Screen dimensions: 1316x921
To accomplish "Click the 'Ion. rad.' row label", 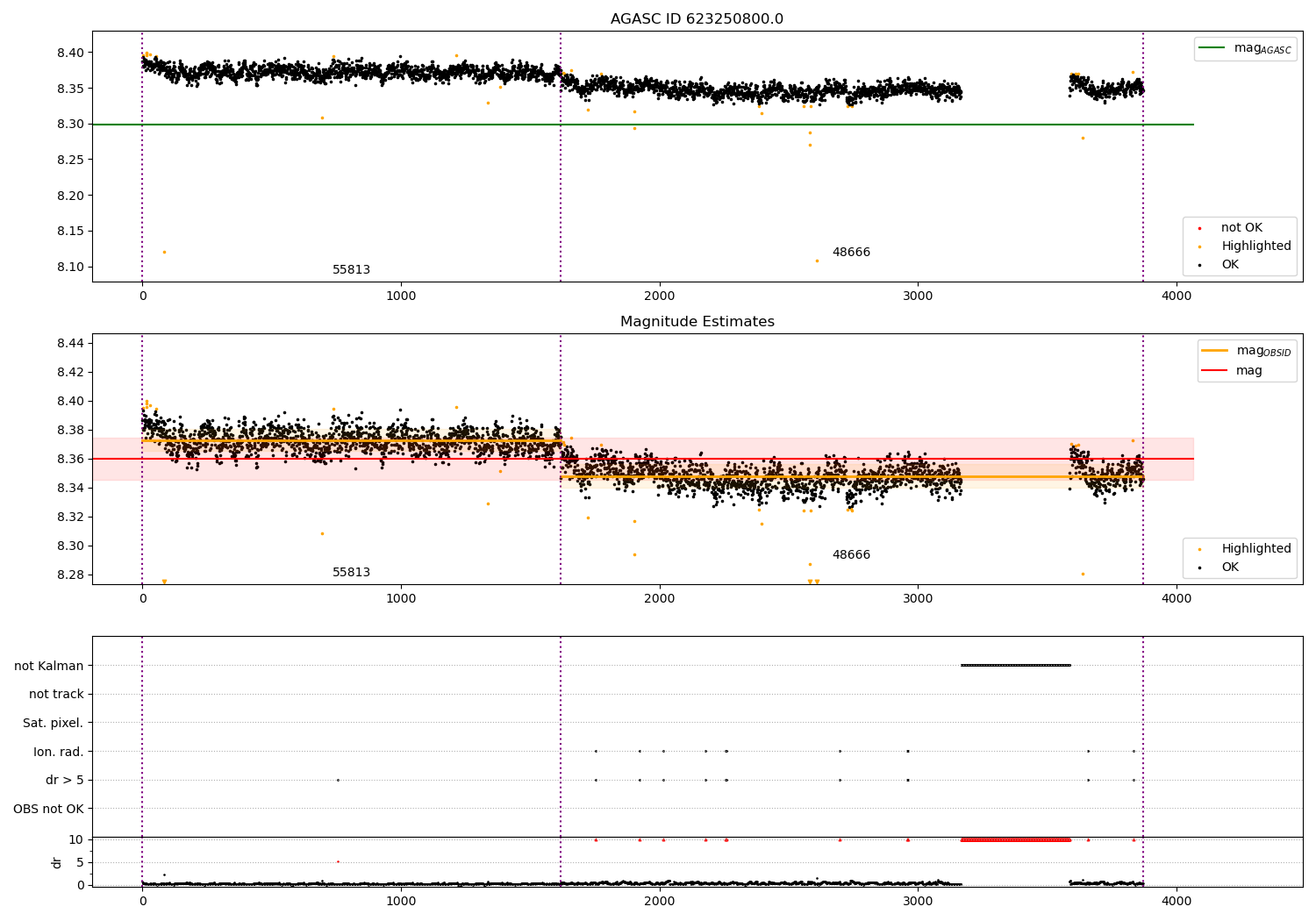I will pyautogui.click(x=59, y=752).
